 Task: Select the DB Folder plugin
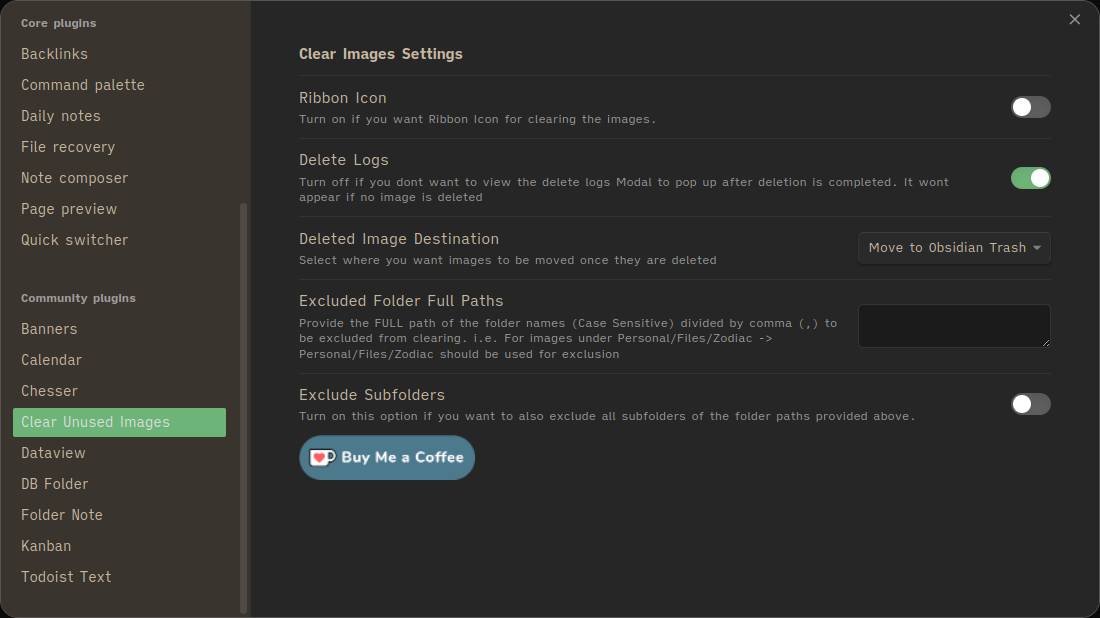coord(54,483)
